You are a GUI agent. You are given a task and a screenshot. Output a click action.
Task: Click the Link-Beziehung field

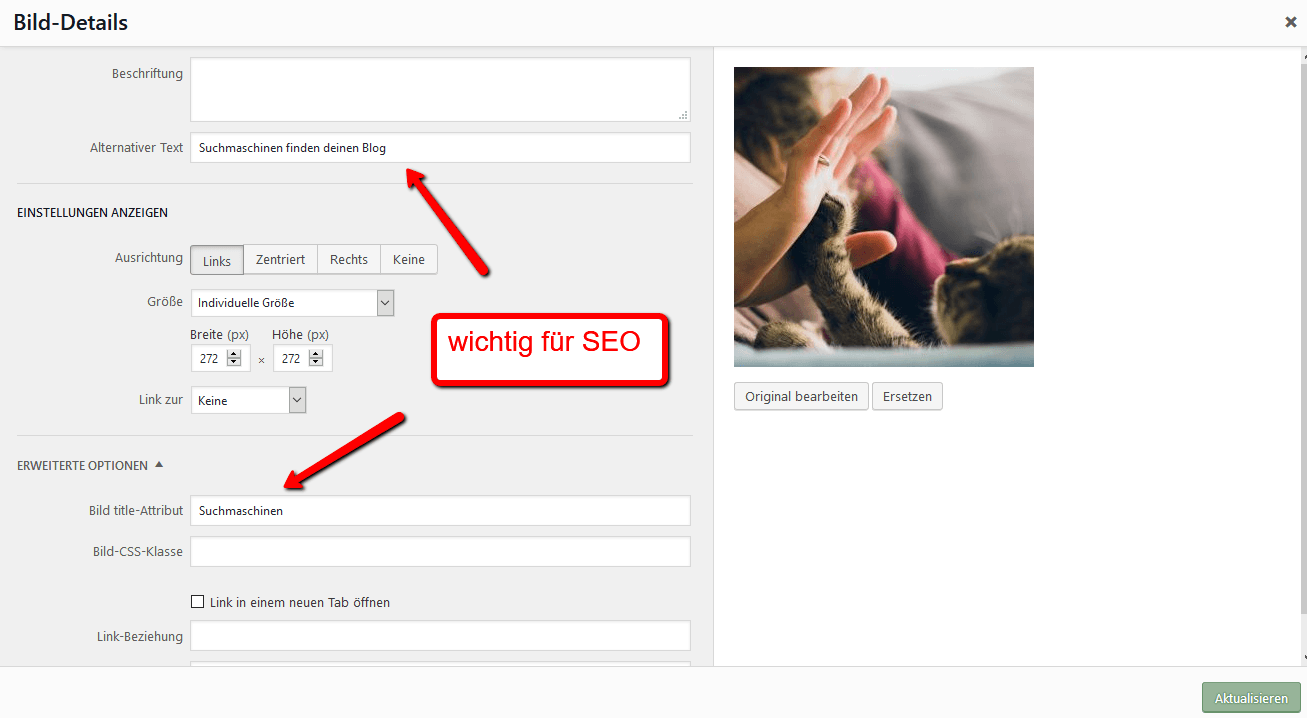[x=440, y=636]
